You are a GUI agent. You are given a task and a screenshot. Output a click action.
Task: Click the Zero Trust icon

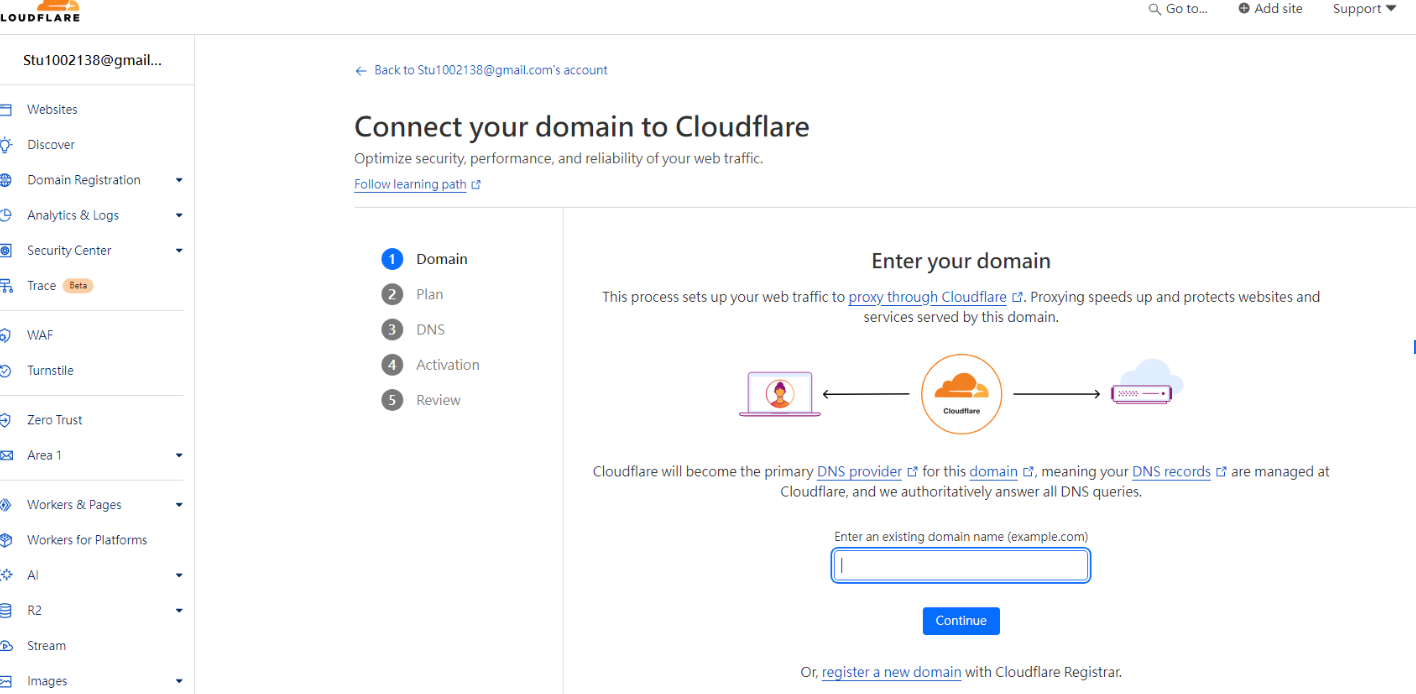coord(6,421)
